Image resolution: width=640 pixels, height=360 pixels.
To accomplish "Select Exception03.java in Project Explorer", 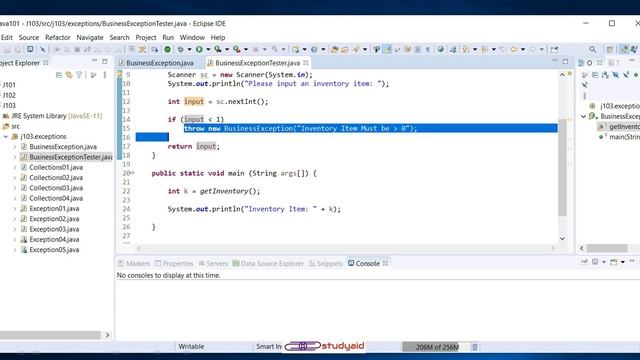I will (x=54, y=229).
